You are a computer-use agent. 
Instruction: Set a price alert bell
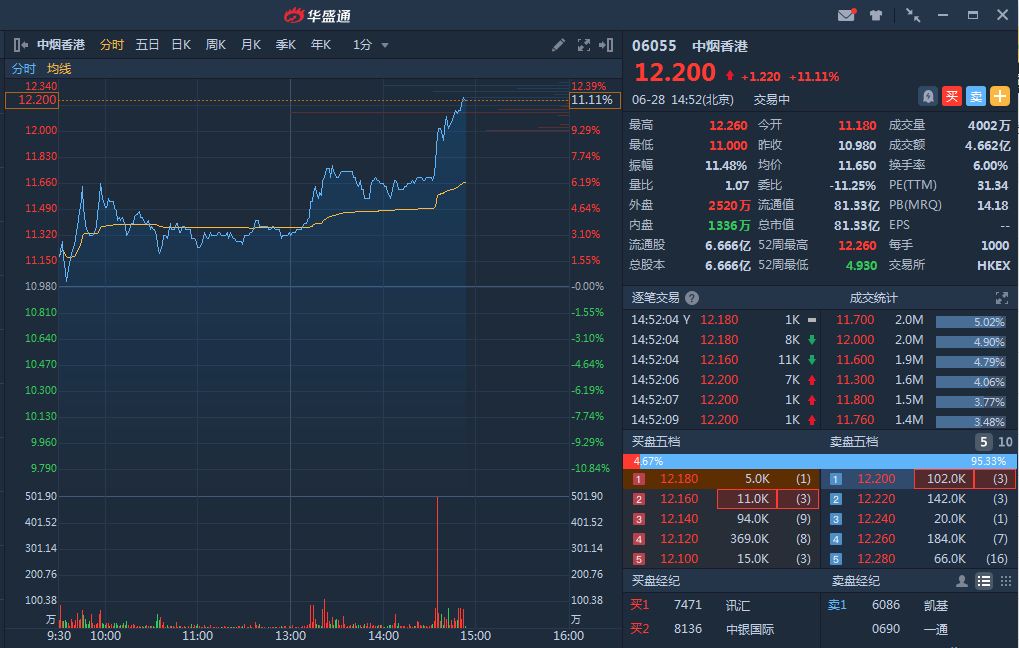pyautogui.click(x=929, y=97)
